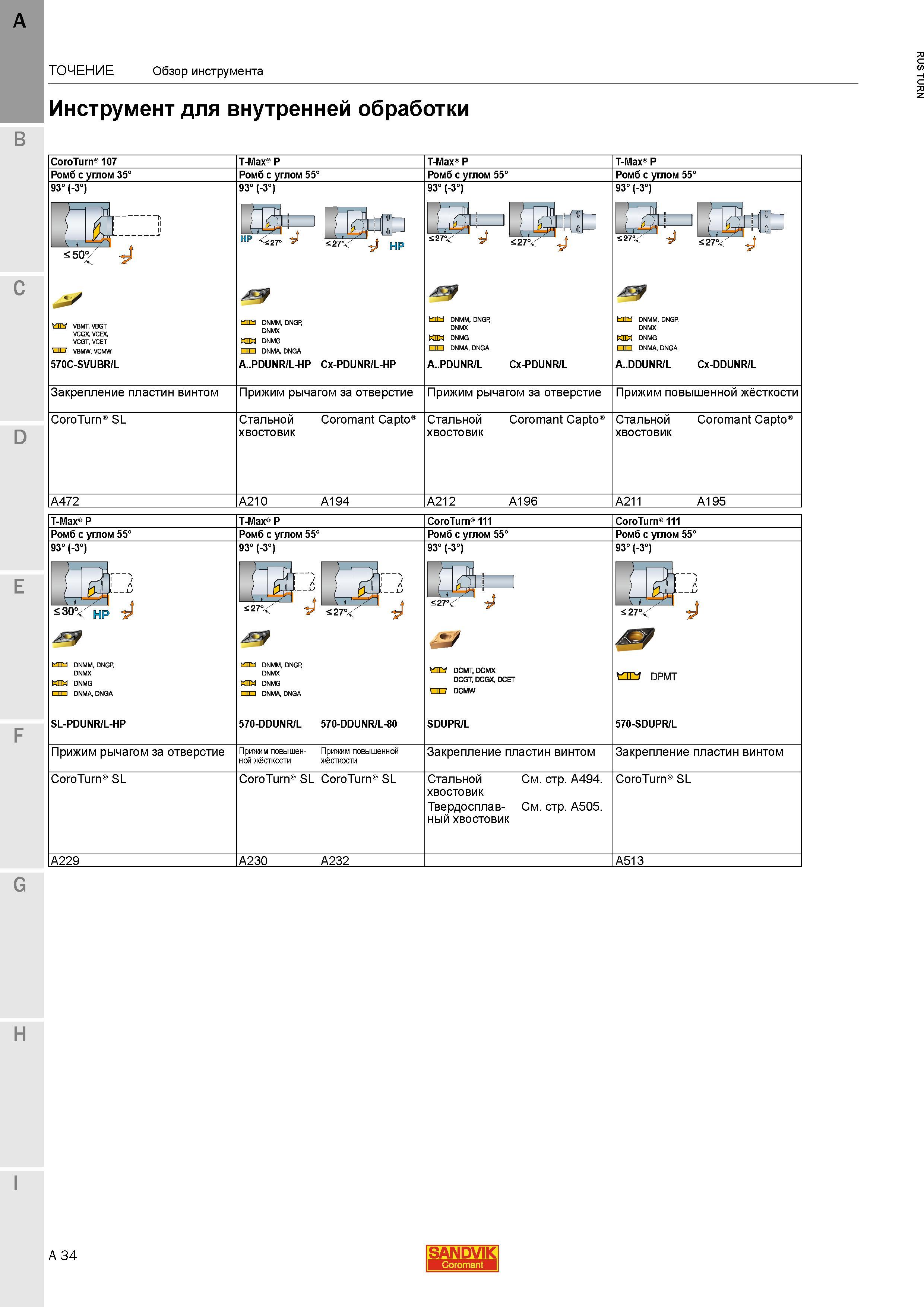Image resolution: width=924 pixels, height=1307 pixels.
Task: Click the product code 570C-SVUBR/L
Action: coord(85,364)
